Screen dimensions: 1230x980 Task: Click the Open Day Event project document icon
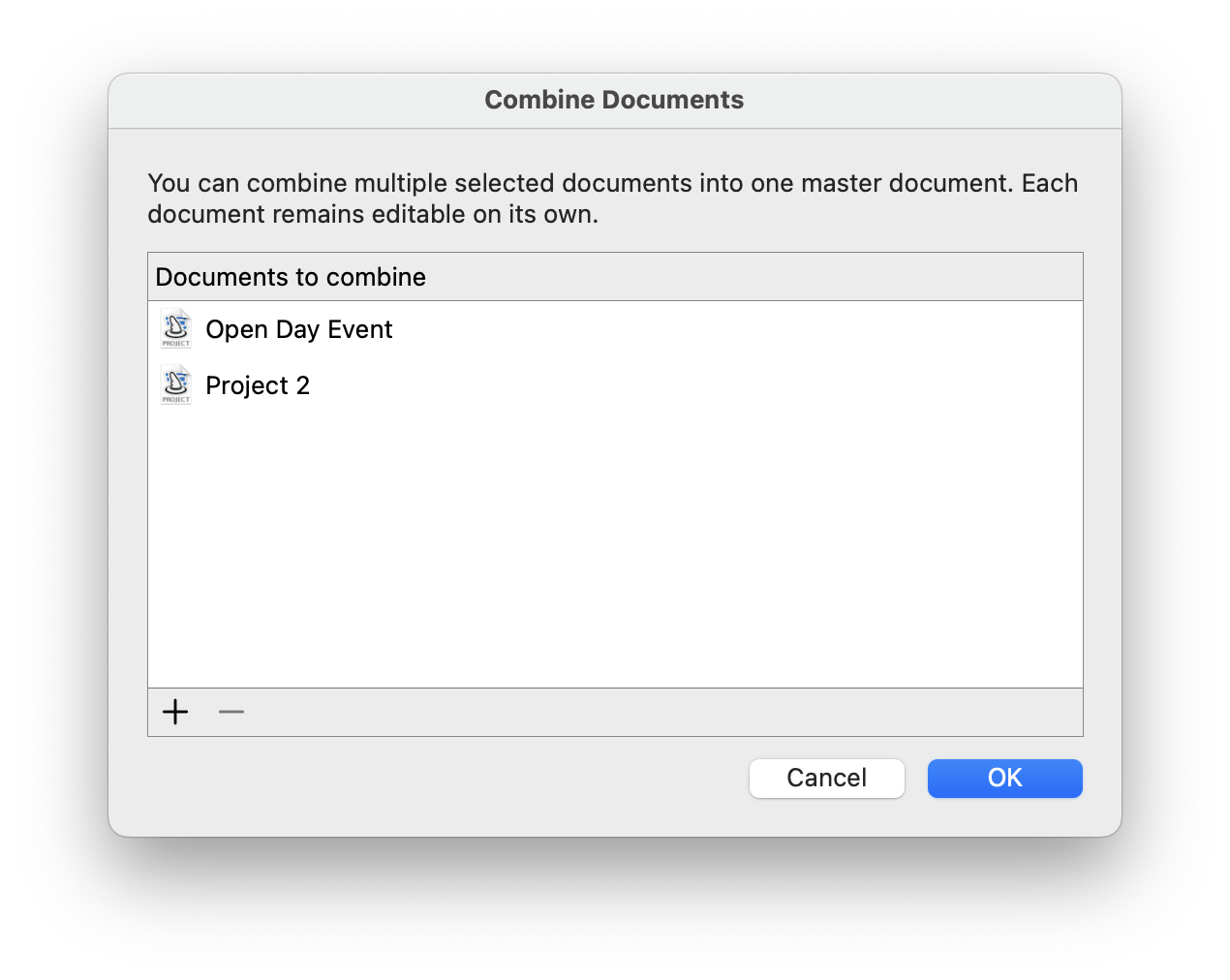[175, 328]
